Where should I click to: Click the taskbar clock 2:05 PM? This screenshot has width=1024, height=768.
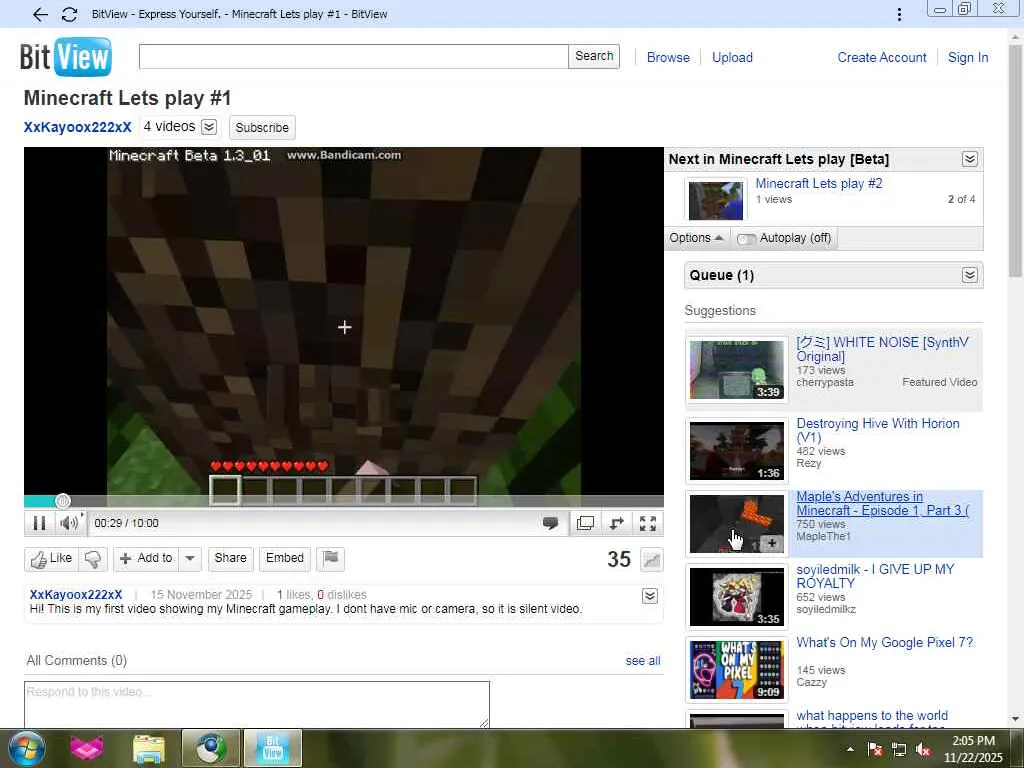pos(973,749)
